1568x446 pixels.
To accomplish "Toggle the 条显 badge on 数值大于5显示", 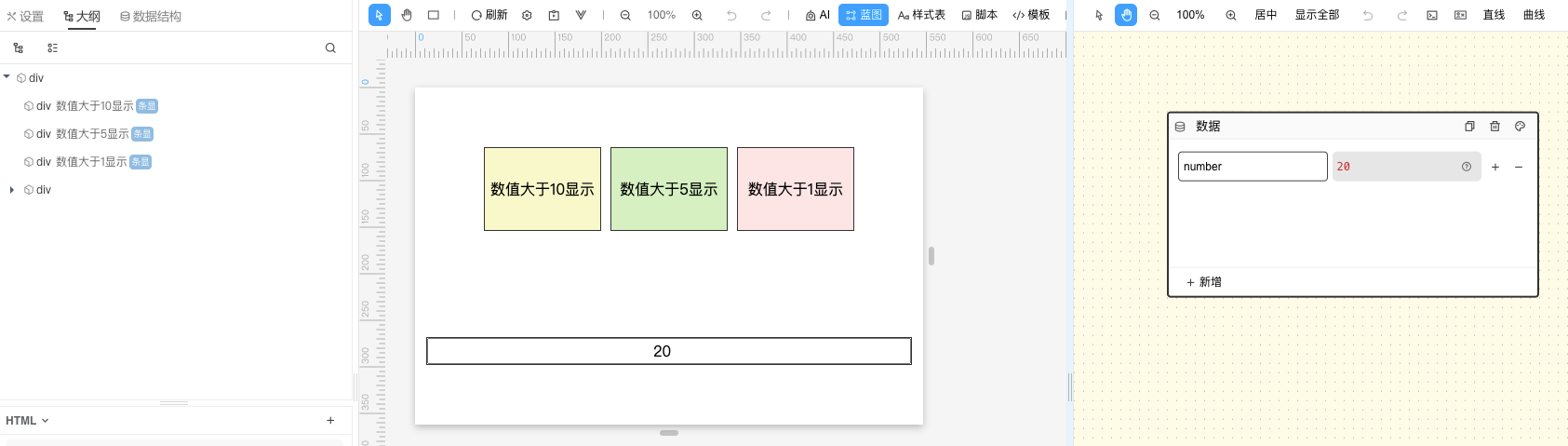I will [x=142, y=134].
